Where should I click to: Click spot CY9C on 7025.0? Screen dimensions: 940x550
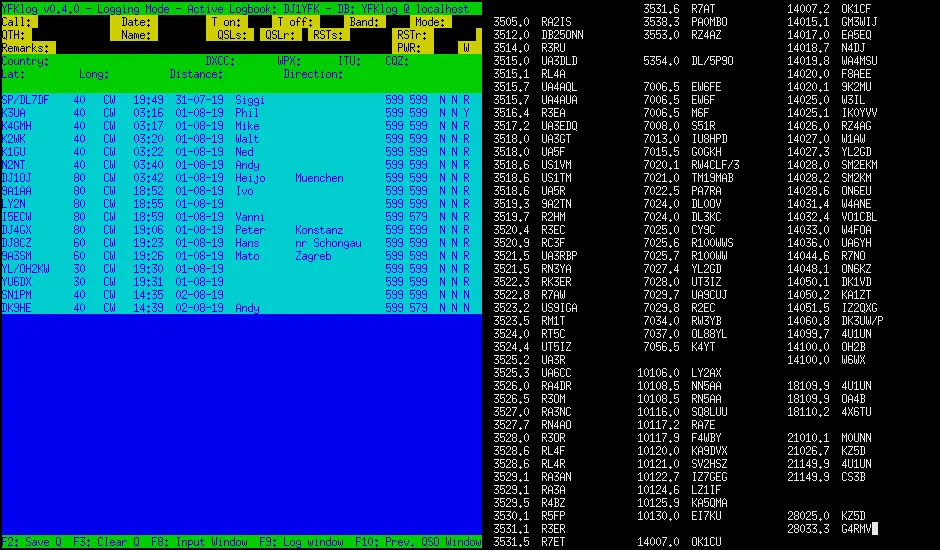point(679,230)
